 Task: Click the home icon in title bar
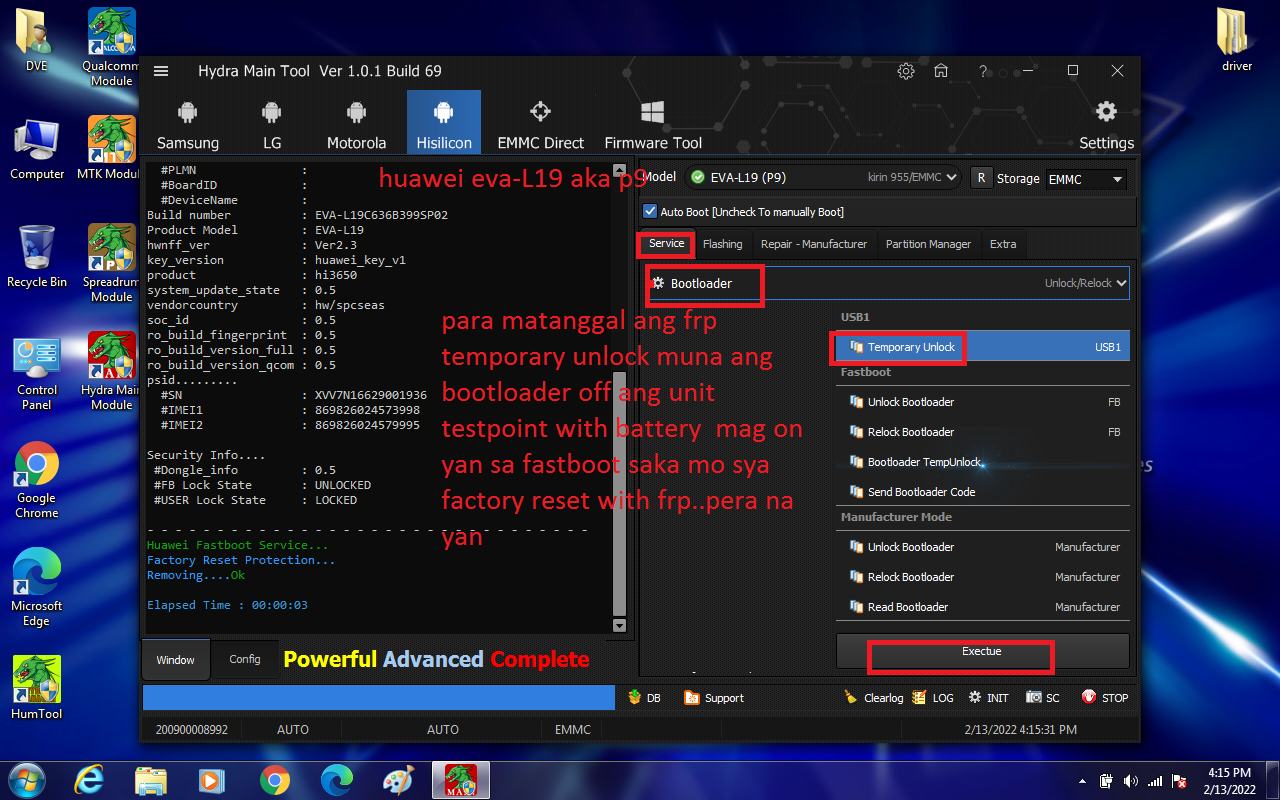coord(941,71)
